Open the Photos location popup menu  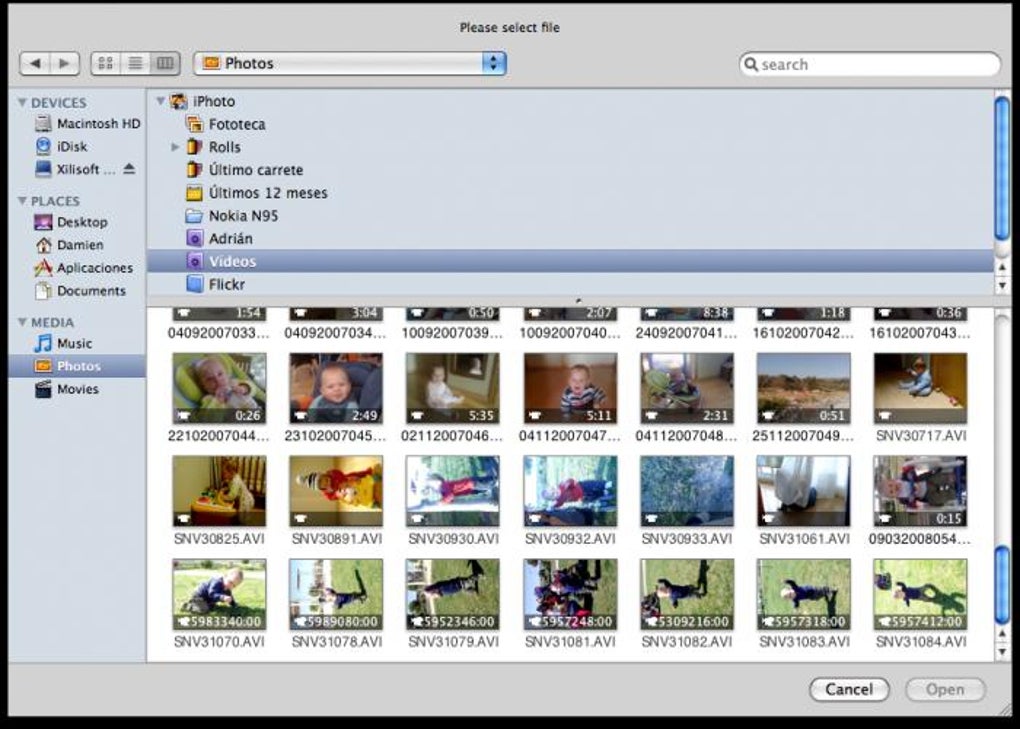[x=350, y=63]
